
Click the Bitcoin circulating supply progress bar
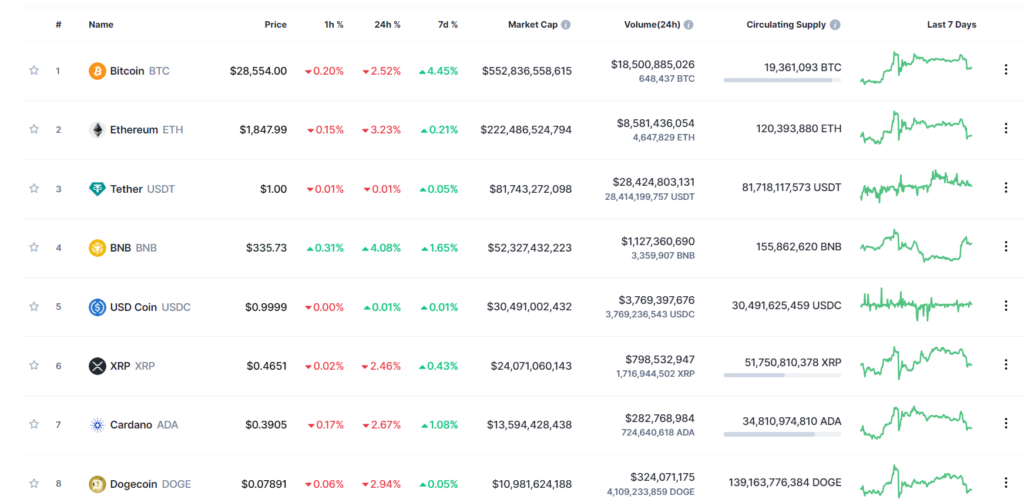coord(782,80)
